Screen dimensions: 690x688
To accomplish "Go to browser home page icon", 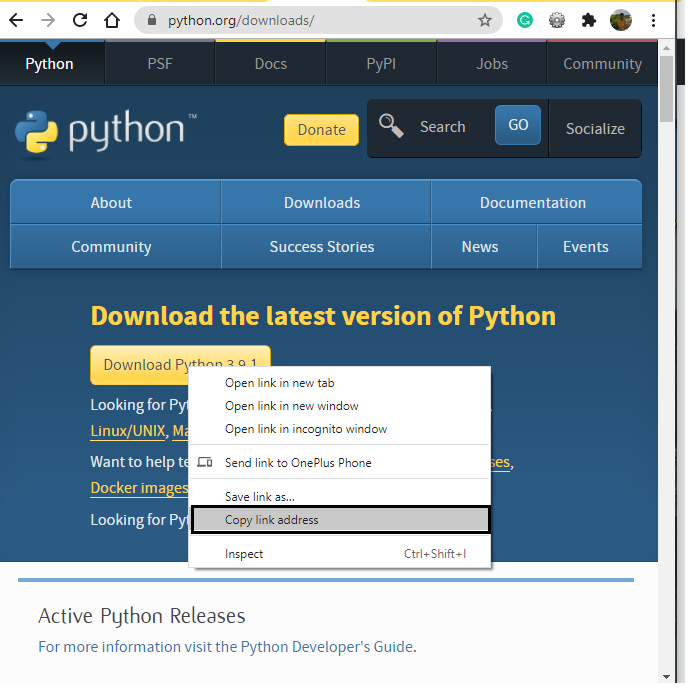I will (x=112, y=20).
